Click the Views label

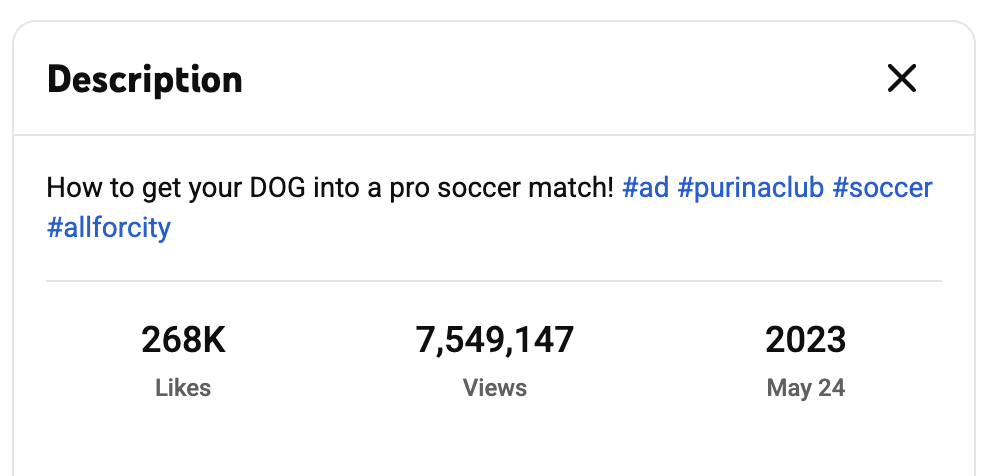point(495,388)
